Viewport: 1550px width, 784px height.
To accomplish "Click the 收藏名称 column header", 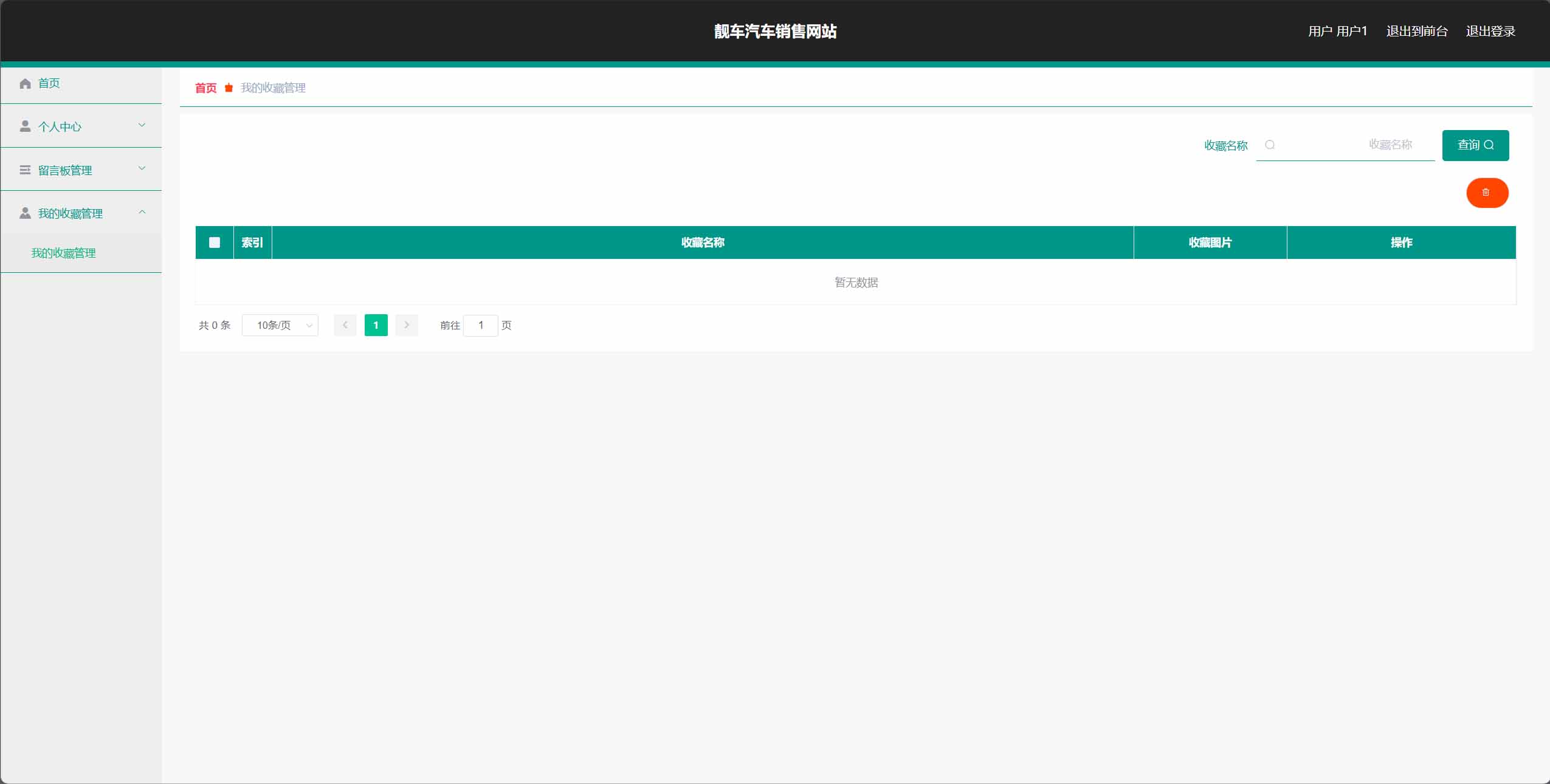I will 703,242.
